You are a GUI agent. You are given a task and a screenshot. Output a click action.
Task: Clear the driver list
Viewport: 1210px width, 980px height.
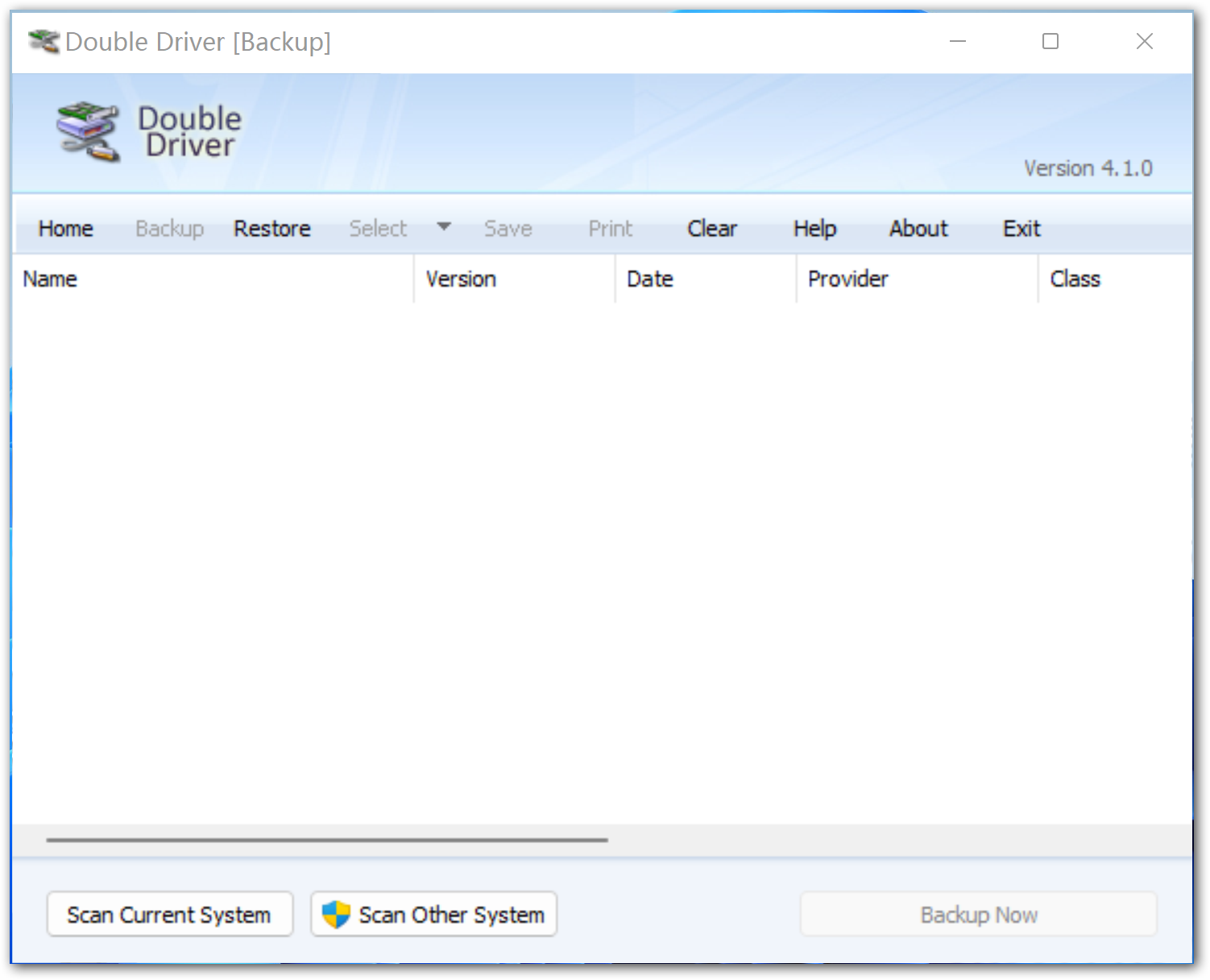[712, 229]
